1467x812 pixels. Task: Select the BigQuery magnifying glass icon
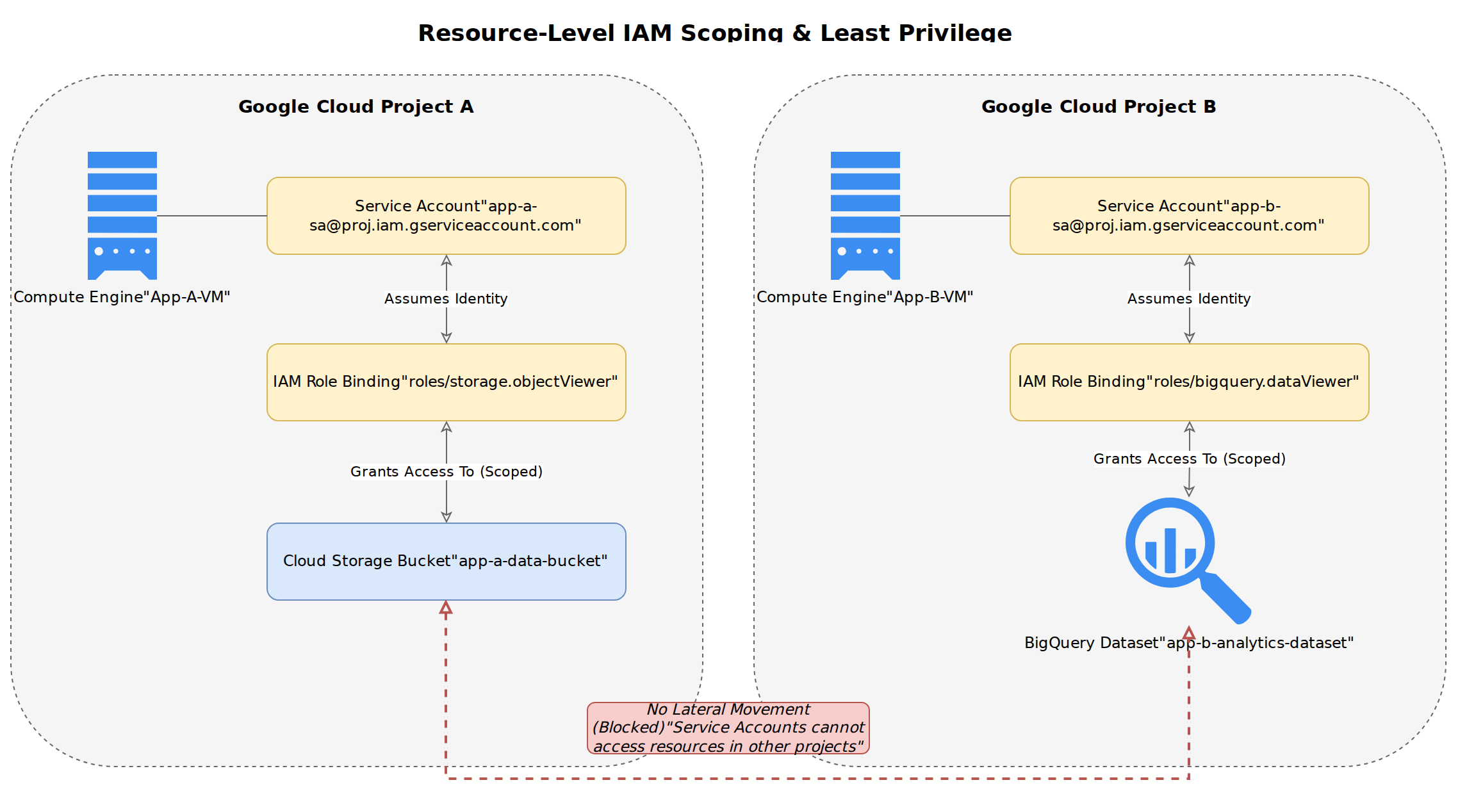point(1188,561)
